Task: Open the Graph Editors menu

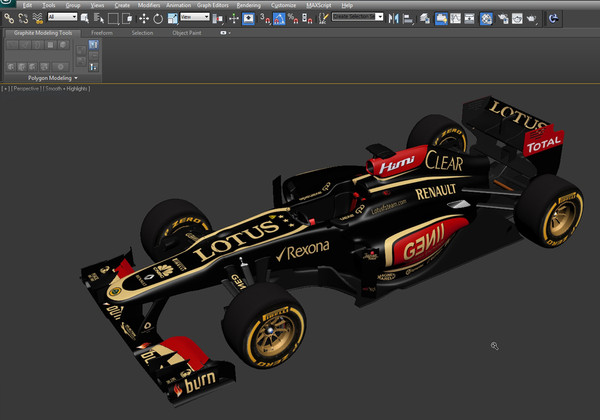Action: click(213, 5)
